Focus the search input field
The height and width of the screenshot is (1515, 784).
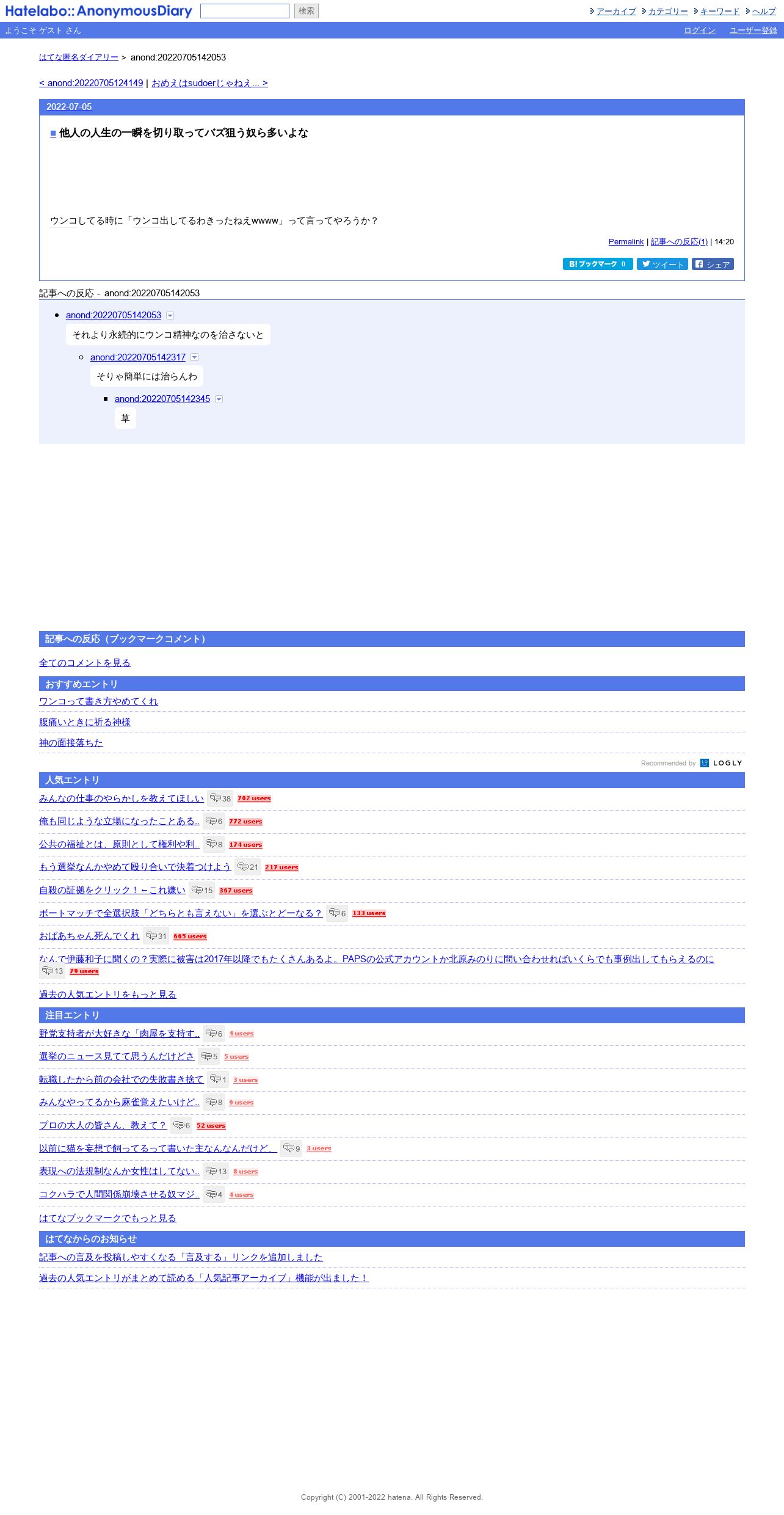pos(245,11)
